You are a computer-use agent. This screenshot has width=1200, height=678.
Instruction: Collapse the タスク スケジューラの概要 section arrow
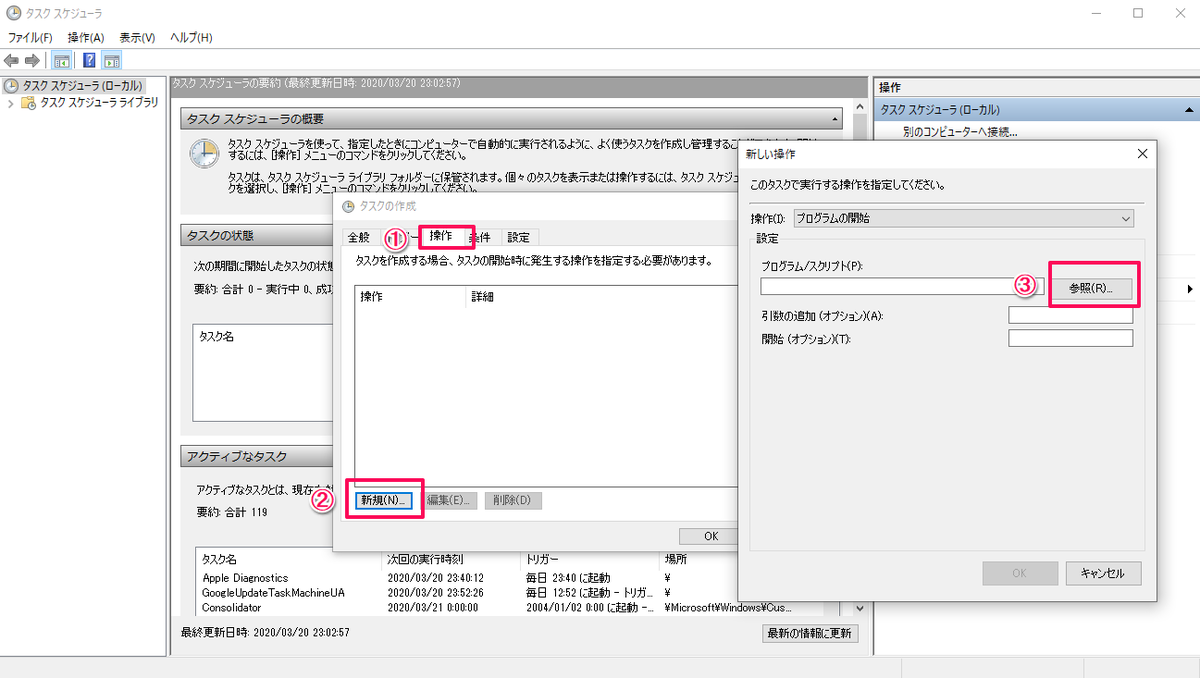[834, 119]
